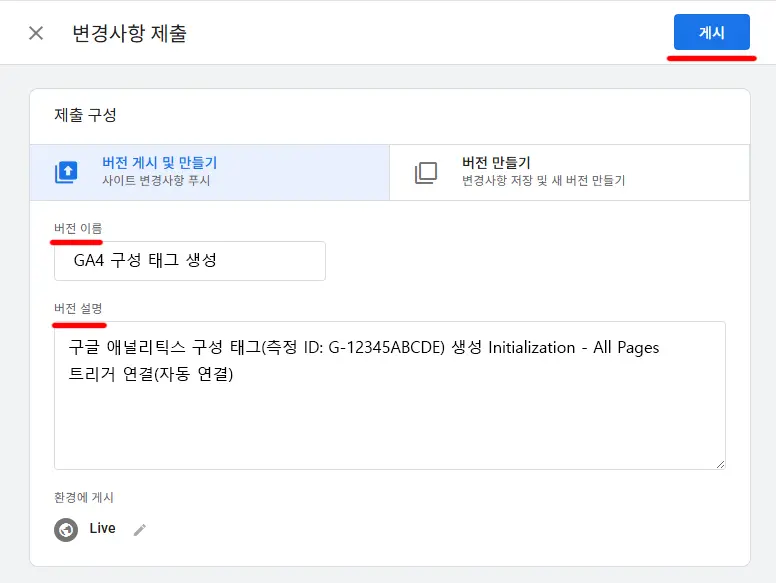Viewport: 776px width, 583px height.
Task: Close the 변경사항 제출 dialog with X
Action: [x=36, y=33]
